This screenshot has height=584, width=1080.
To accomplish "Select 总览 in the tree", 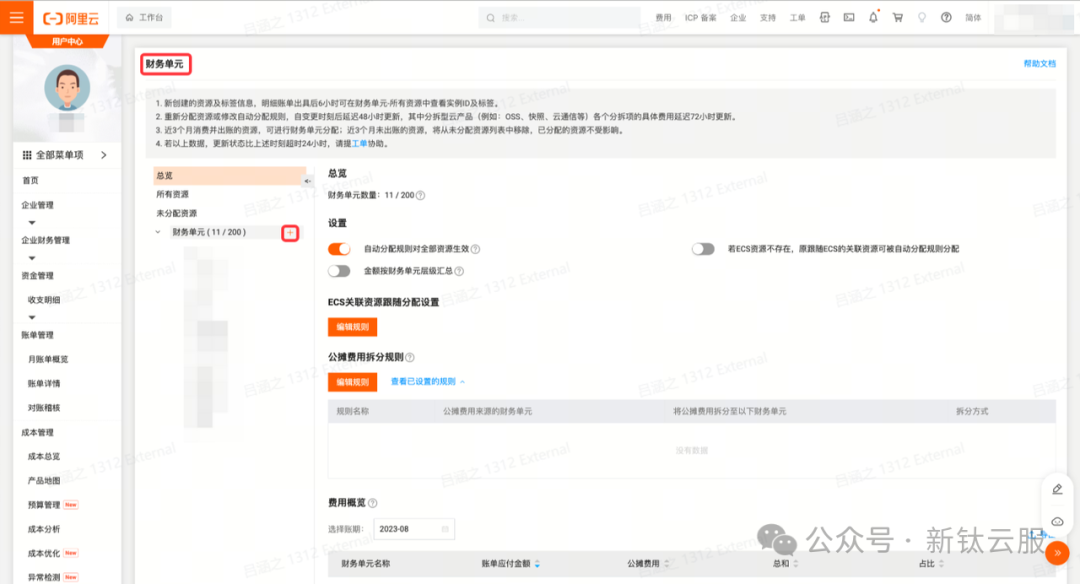I will click(229, 176).
